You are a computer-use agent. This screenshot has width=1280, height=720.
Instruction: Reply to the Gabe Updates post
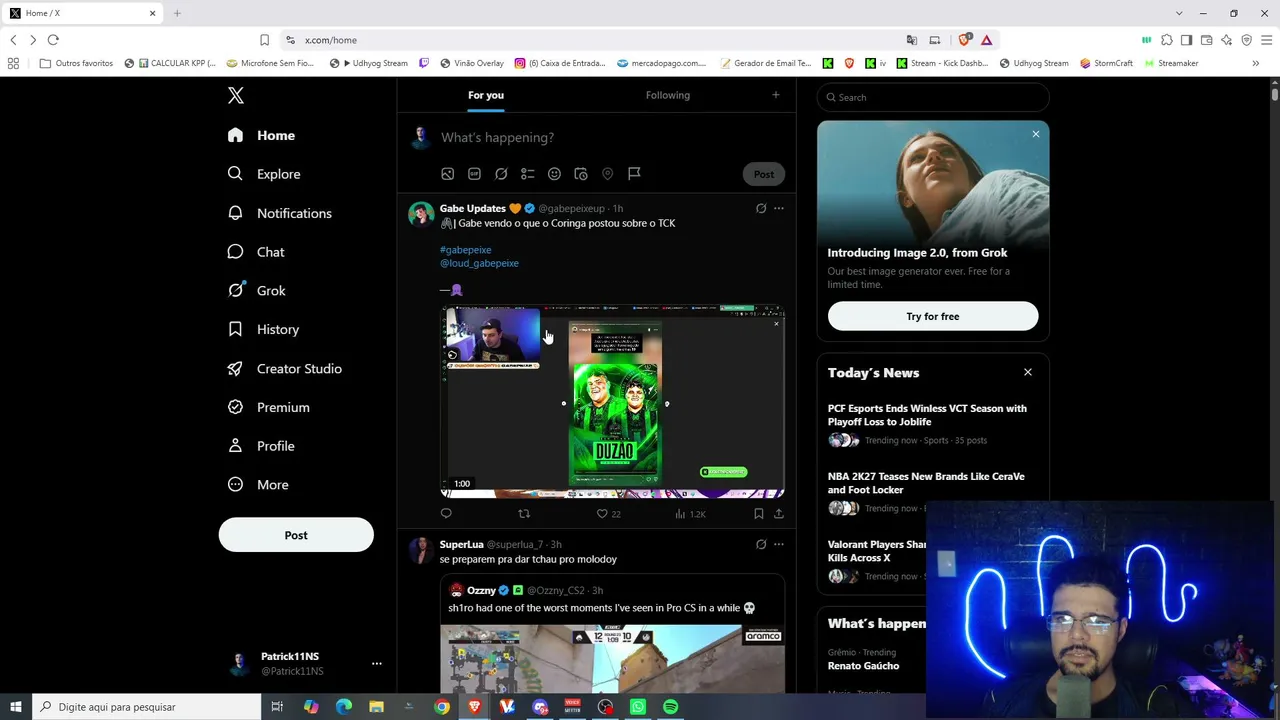[x=446, y=514]
